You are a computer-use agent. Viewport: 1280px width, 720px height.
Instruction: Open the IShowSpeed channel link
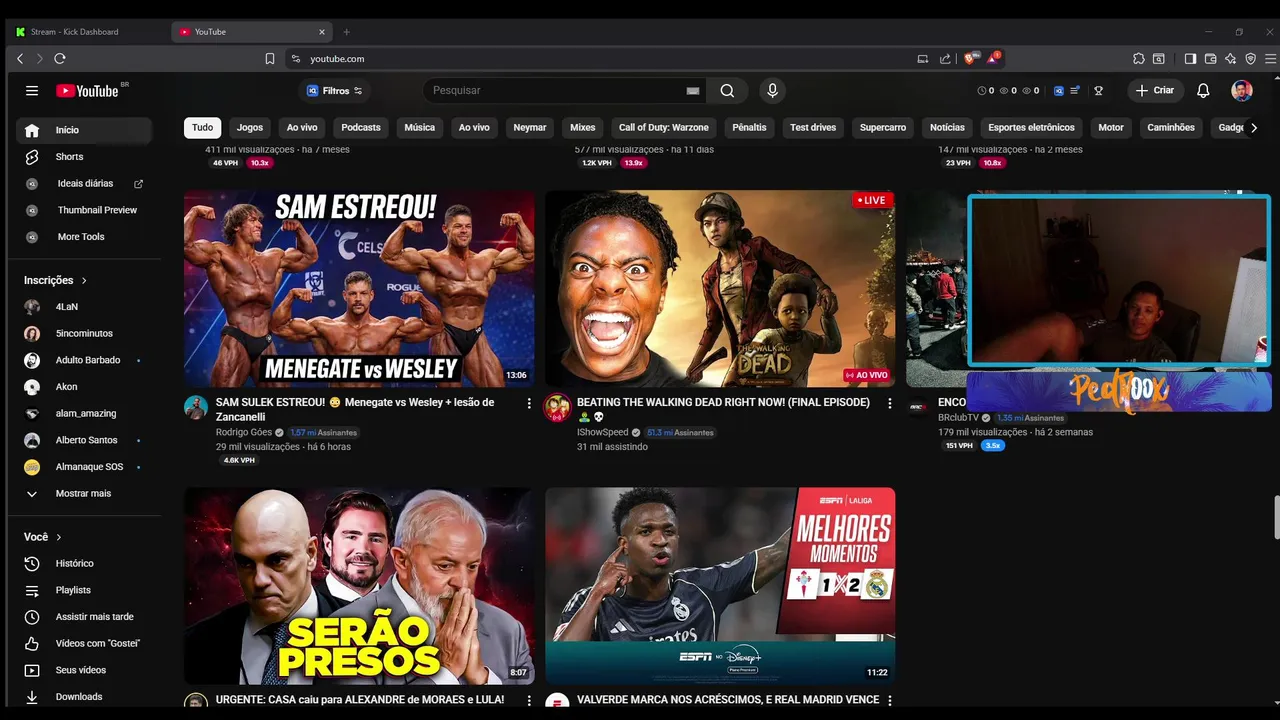(602, 433)
